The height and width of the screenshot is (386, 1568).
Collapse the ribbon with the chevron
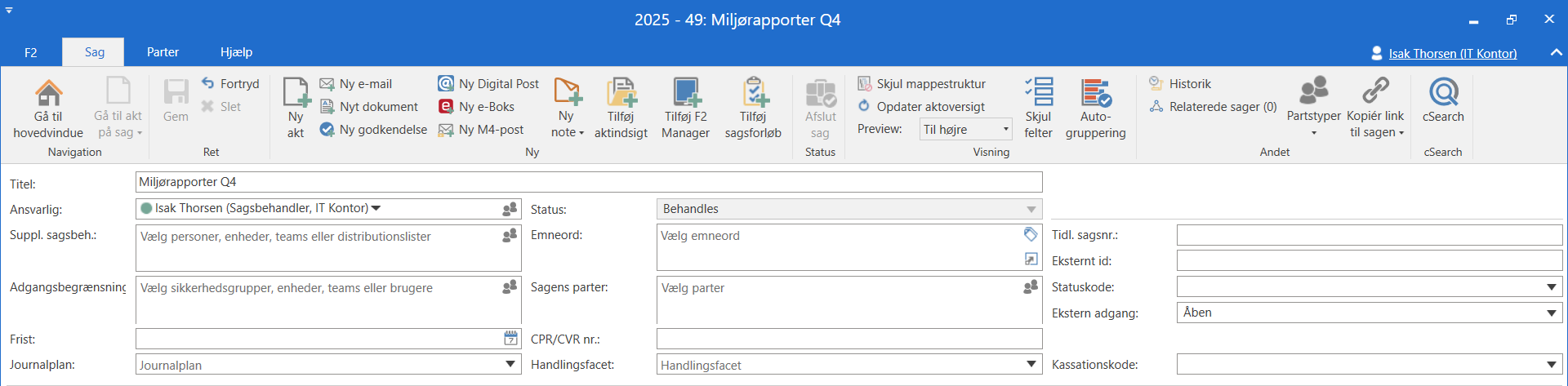1556,52
